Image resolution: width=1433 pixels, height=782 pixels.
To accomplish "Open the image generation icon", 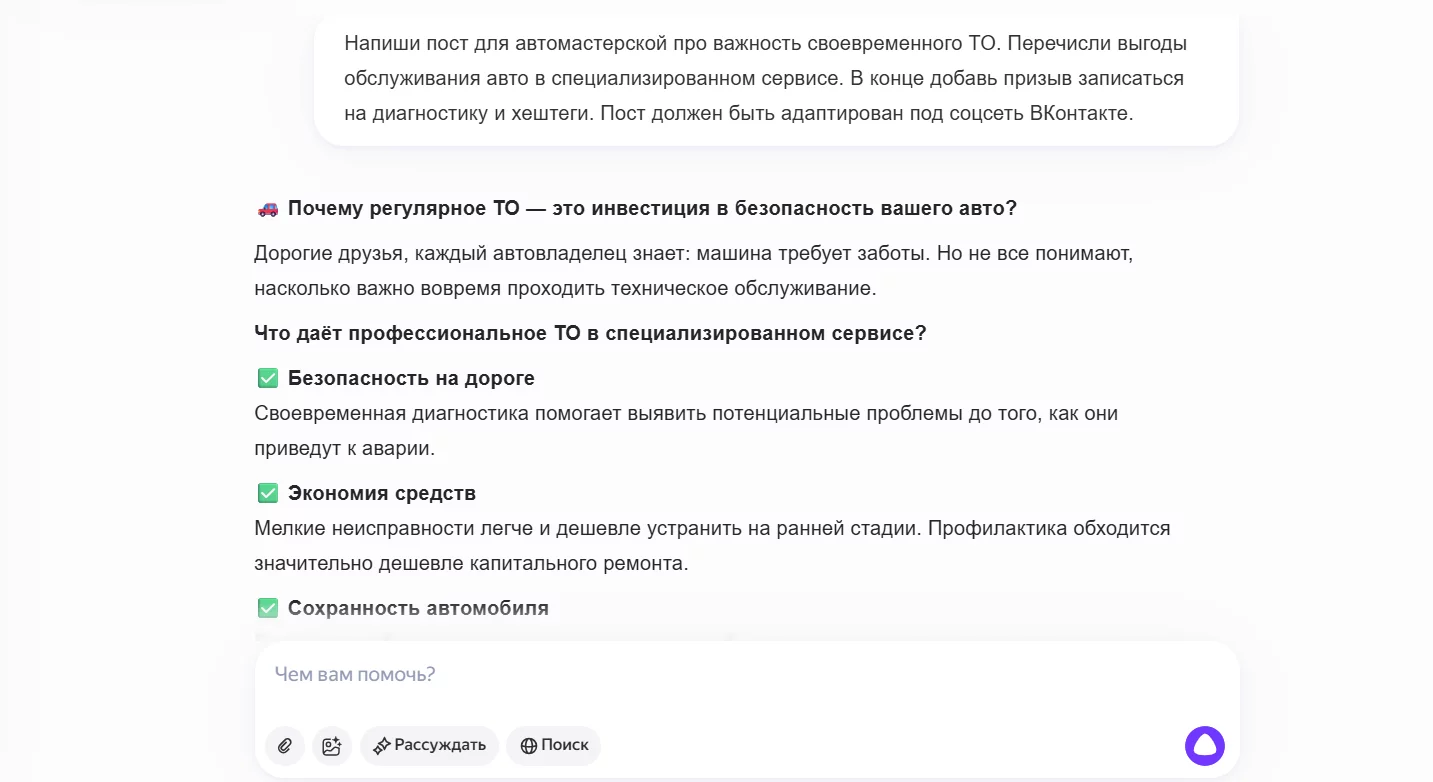I will click(x=332, y=746).
